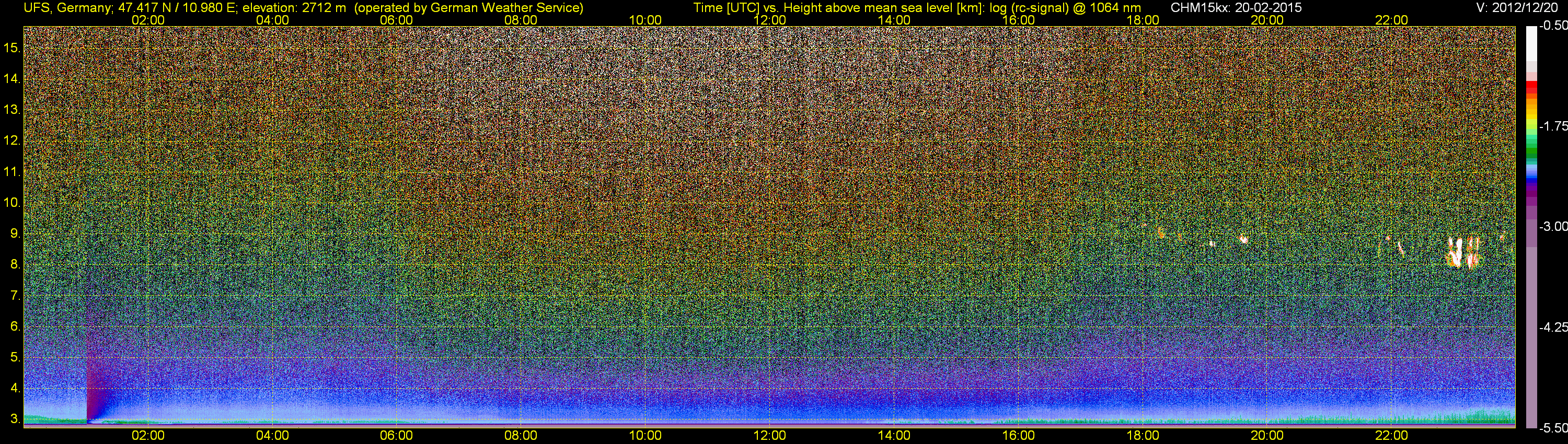The height and width of the screenshot is (444, 1568).
Task: Click the '12:00' label on the bottom time axis
Action: (x=769, y=436)
